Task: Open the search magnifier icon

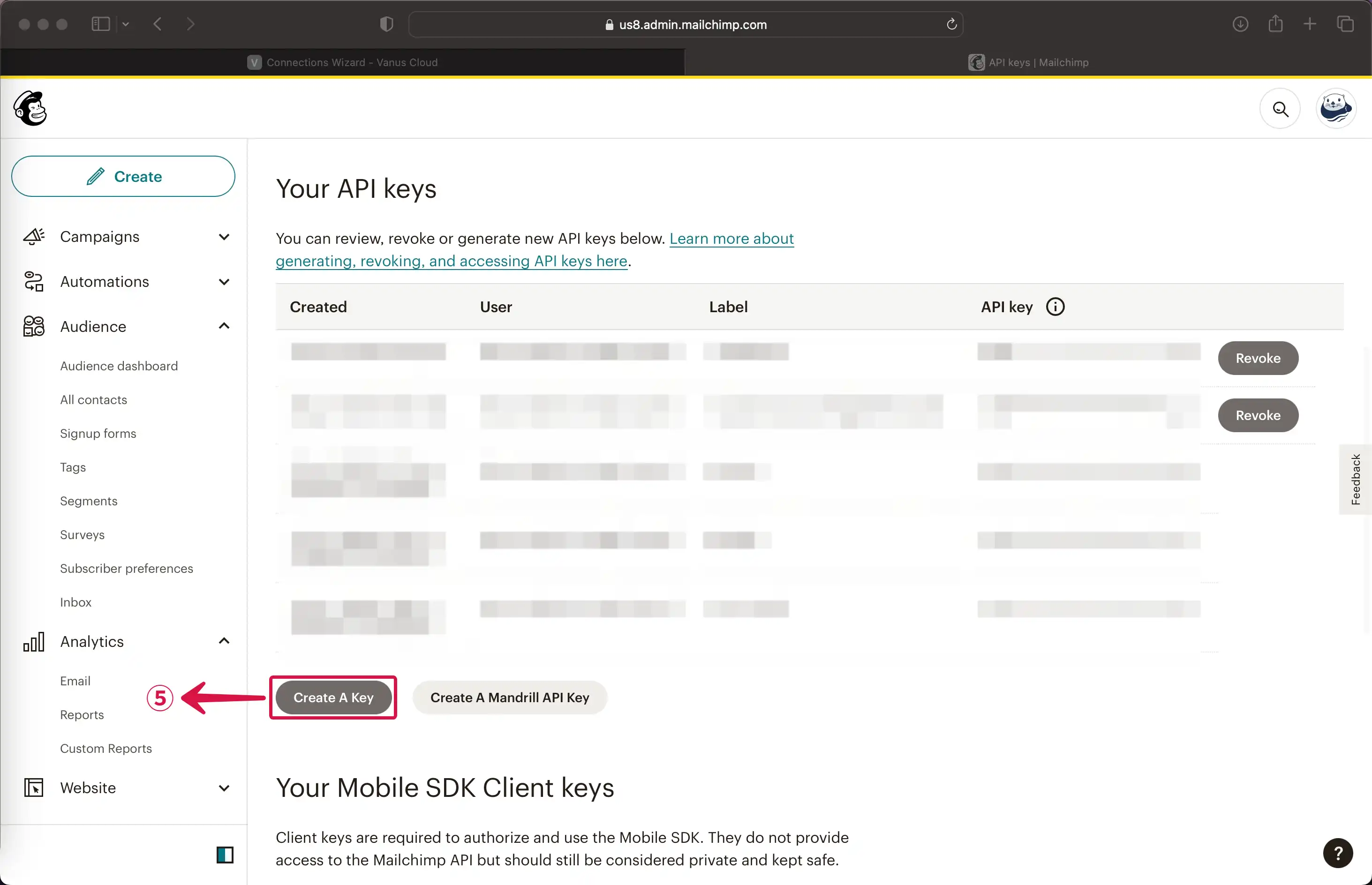Action: [1280, 109]
